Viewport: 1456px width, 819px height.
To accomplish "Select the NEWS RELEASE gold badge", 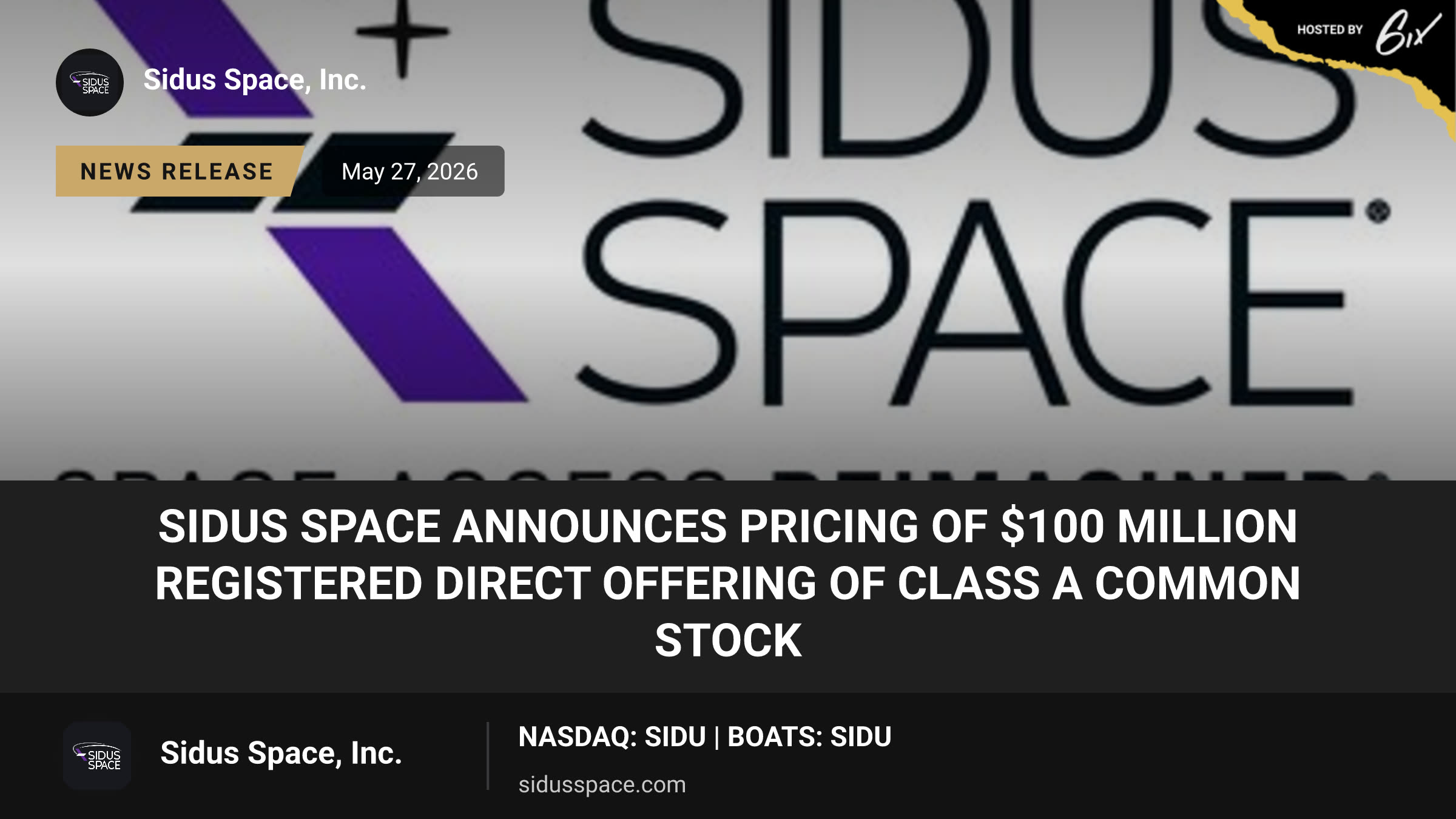I will tap(177, 171).
